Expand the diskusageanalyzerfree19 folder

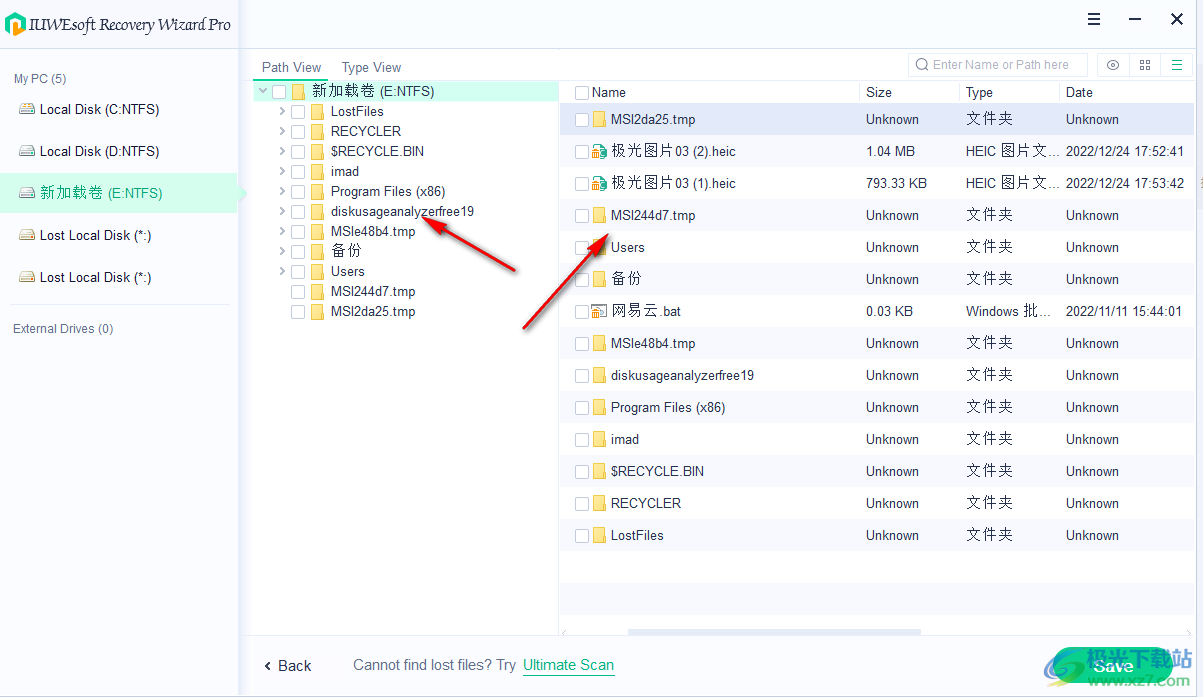[282, 211]
